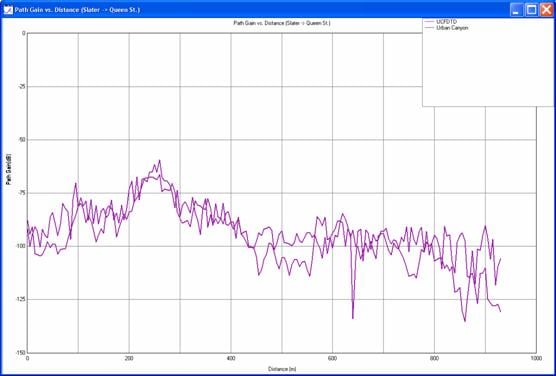This screenshot has width=556, height=376.
Task: Click the Distance [m] x-axis label
Action: click(x=282, y=369)
